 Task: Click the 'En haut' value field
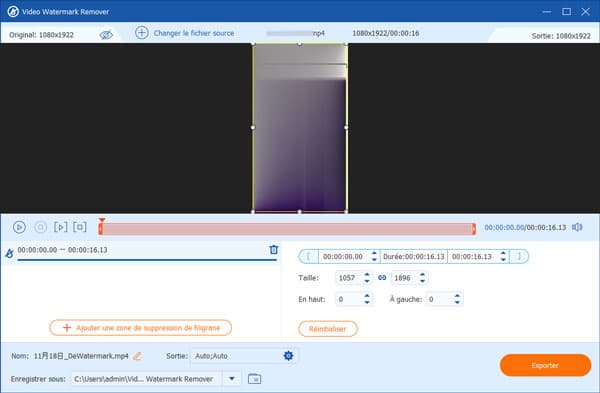(x=348, y=299)
